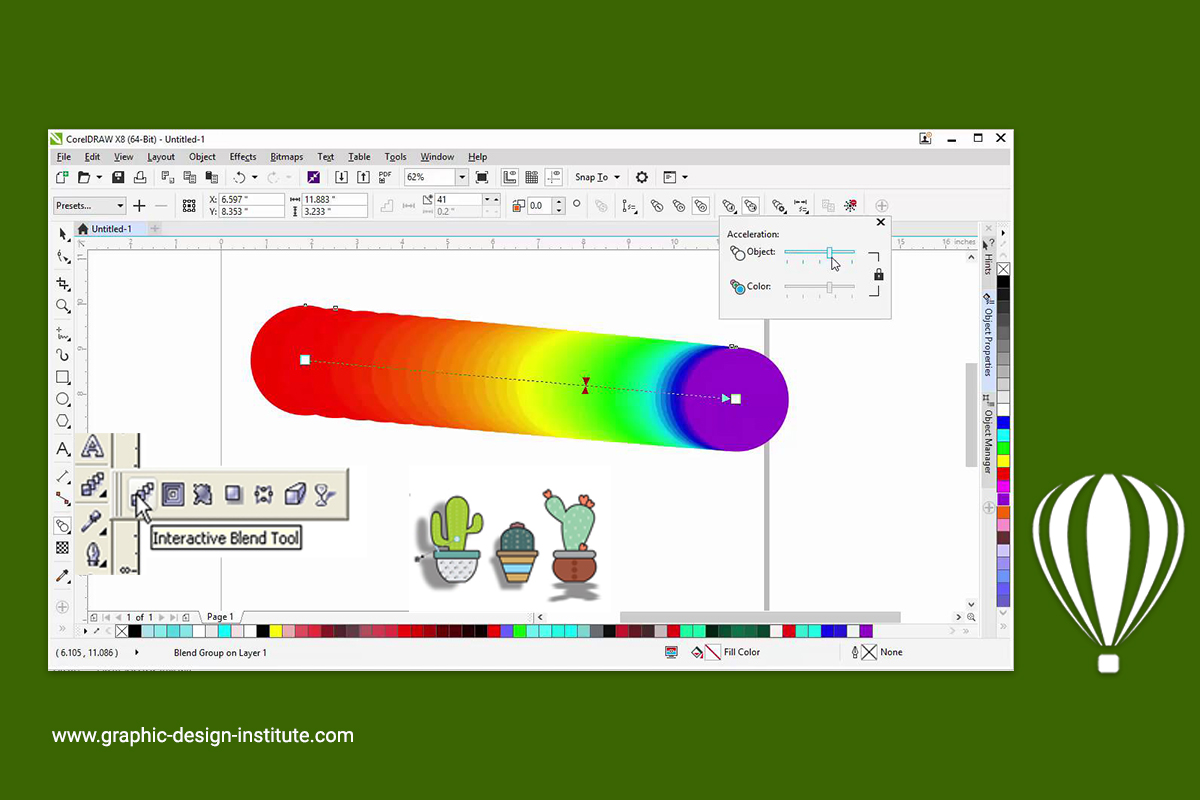This screenshot has height=800, width=1200.
Task: Open the Effects menu
Action: [243, 157]
